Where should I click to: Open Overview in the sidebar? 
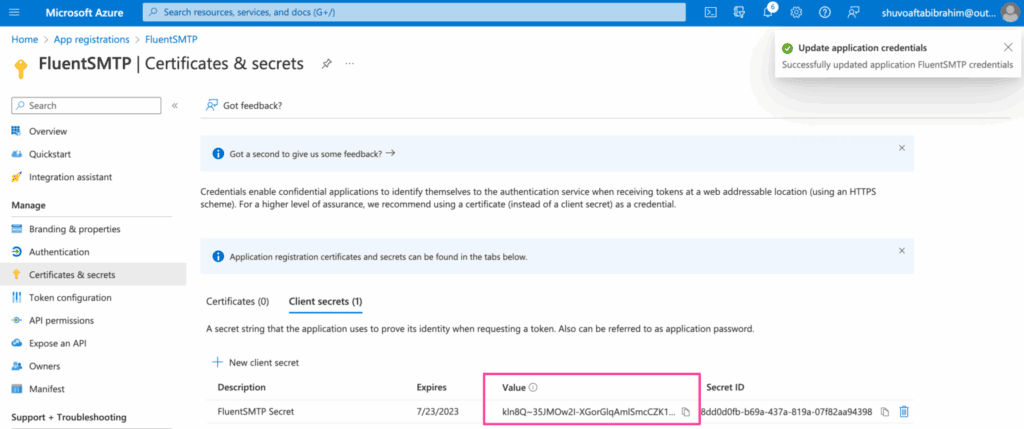(x=48, y=131)
